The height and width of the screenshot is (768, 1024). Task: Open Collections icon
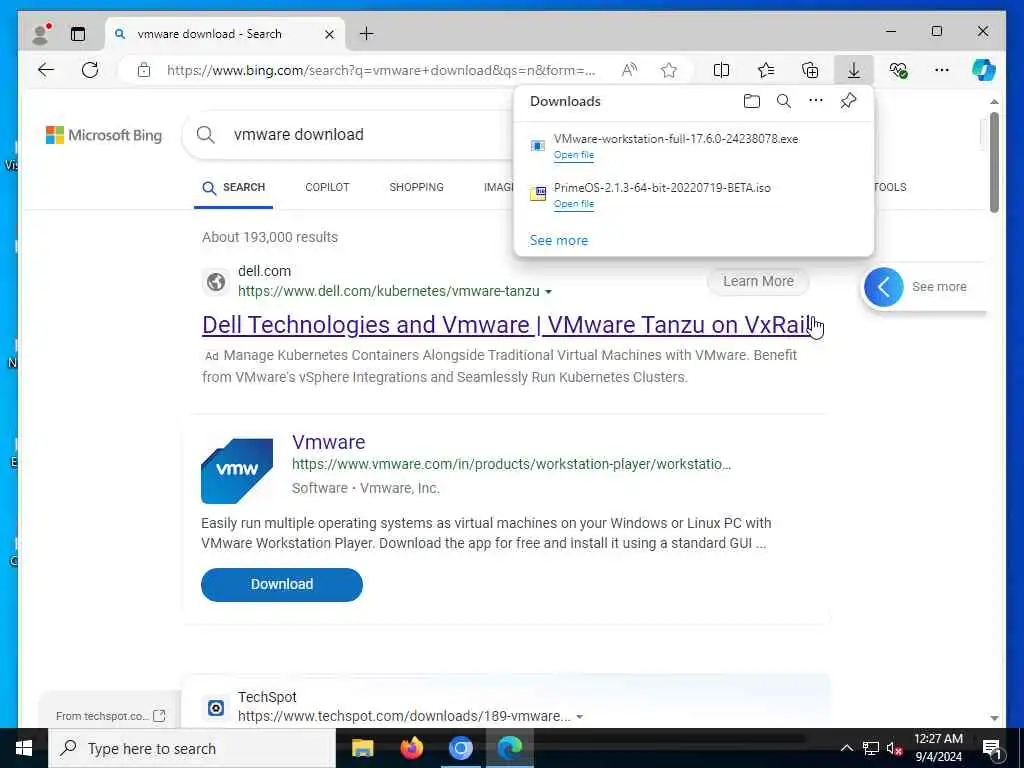point(810,70)
